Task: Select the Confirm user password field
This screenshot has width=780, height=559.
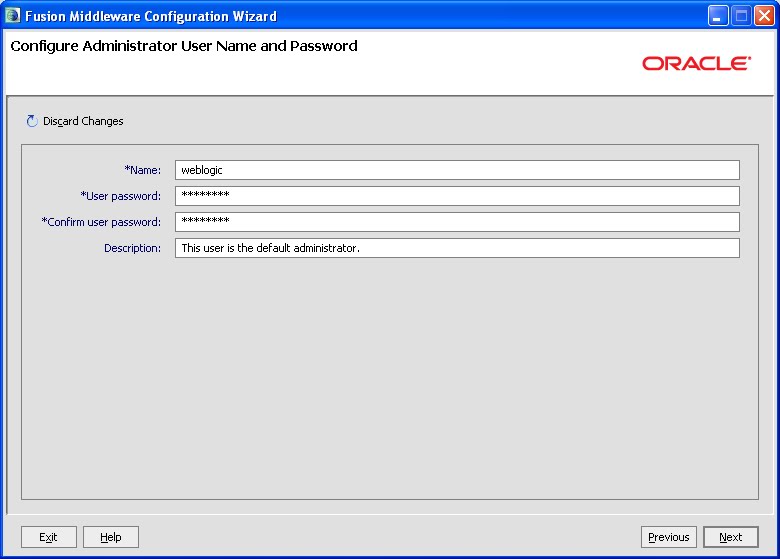Action: tap(457, 222)
